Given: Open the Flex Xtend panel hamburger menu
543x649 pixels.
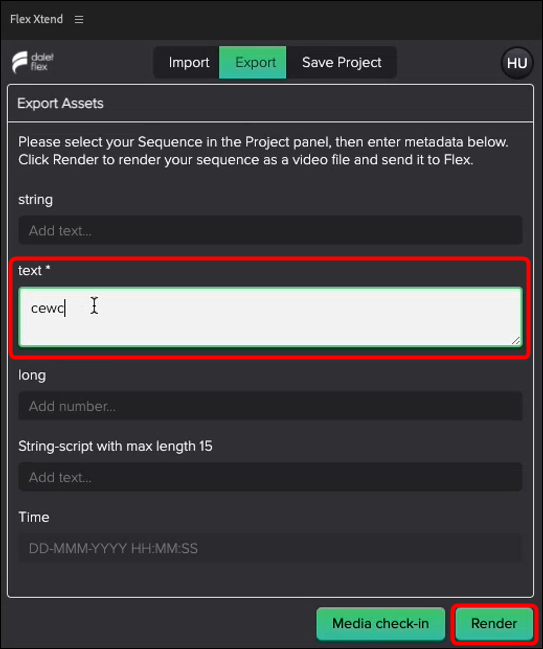Looking at the screenshot, I should click(79, 19).
